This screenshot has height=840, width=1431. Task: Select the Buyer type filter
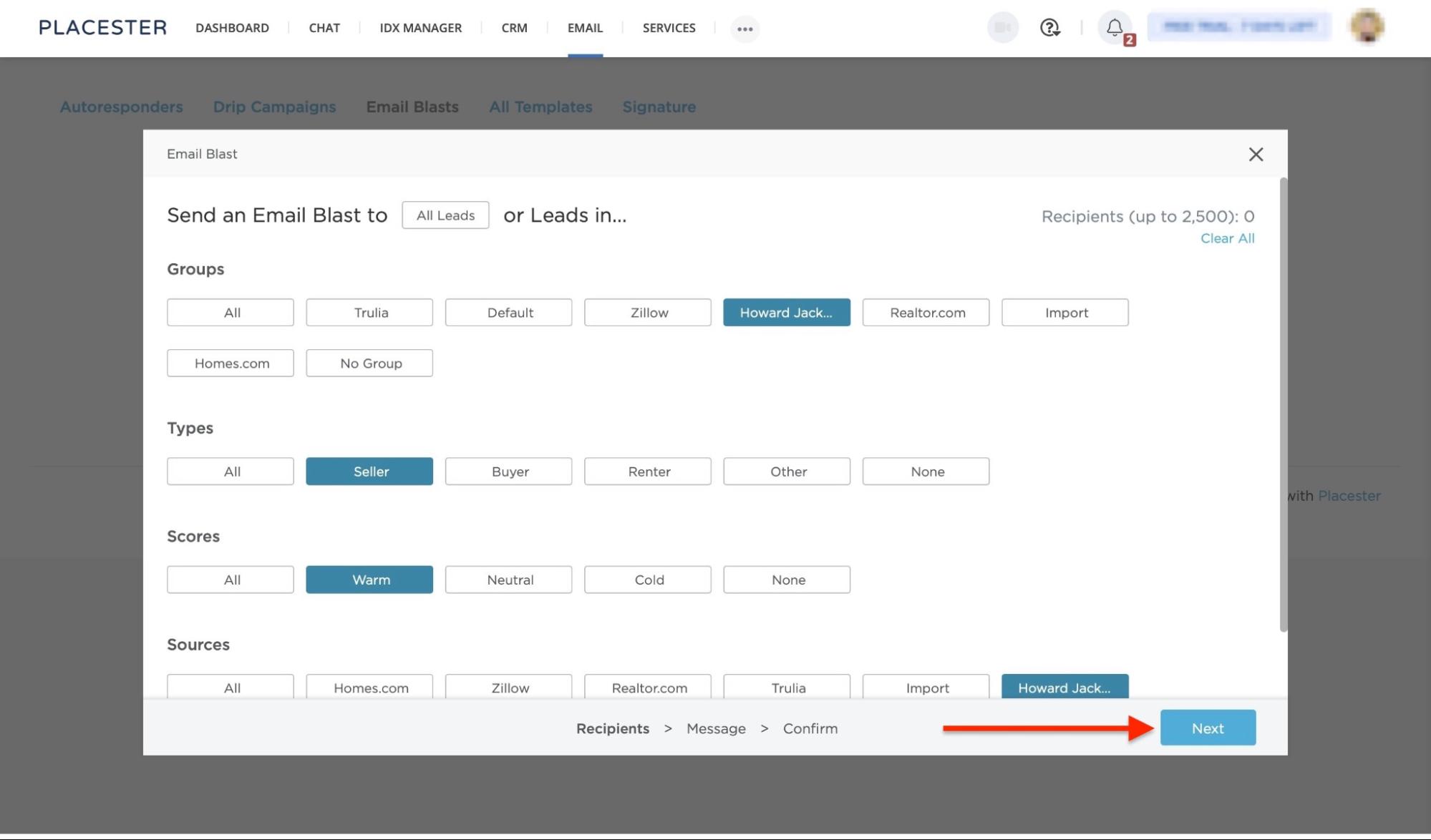tap(508, 471)
